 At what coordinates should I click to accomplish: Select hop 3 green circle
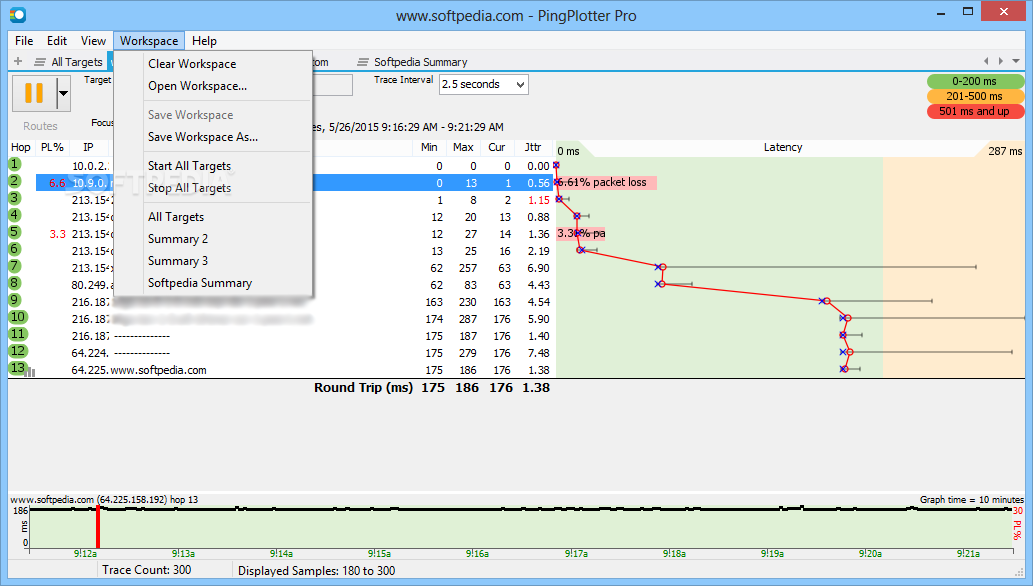15,198
